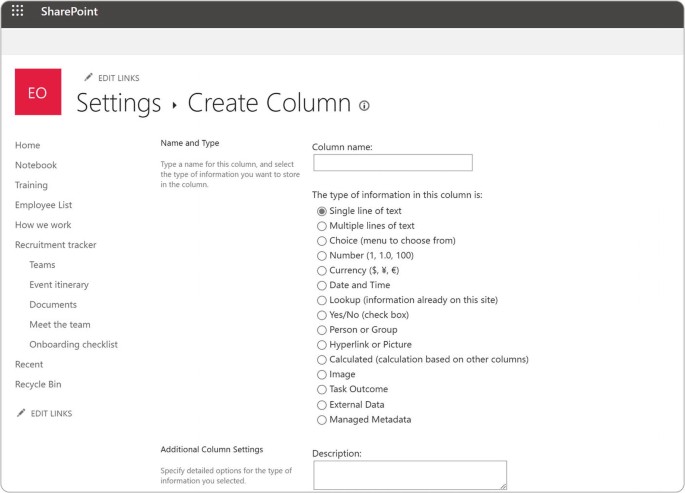
Task: Open Home in the left navigation
Action: pos(28,145)
